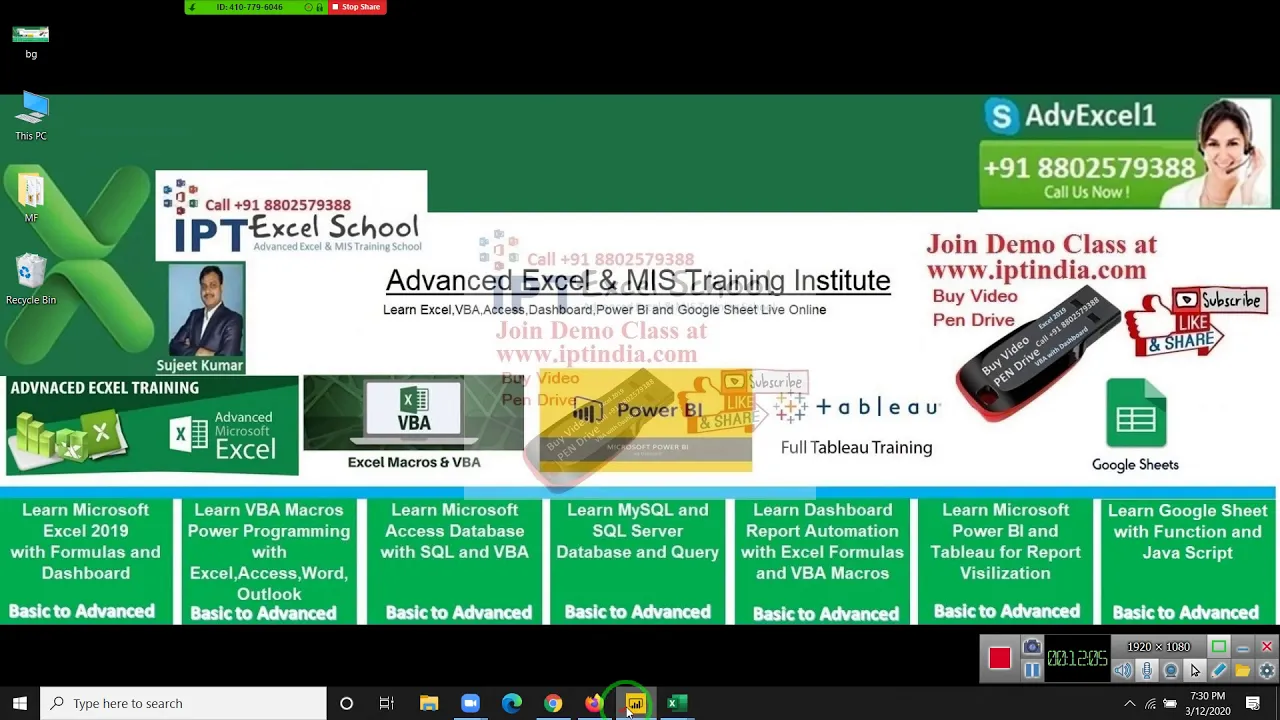This screenshot has width=1280, height=720.
Task: Toggle mouse cursor capture in recorder
Action: (1195, 671)
